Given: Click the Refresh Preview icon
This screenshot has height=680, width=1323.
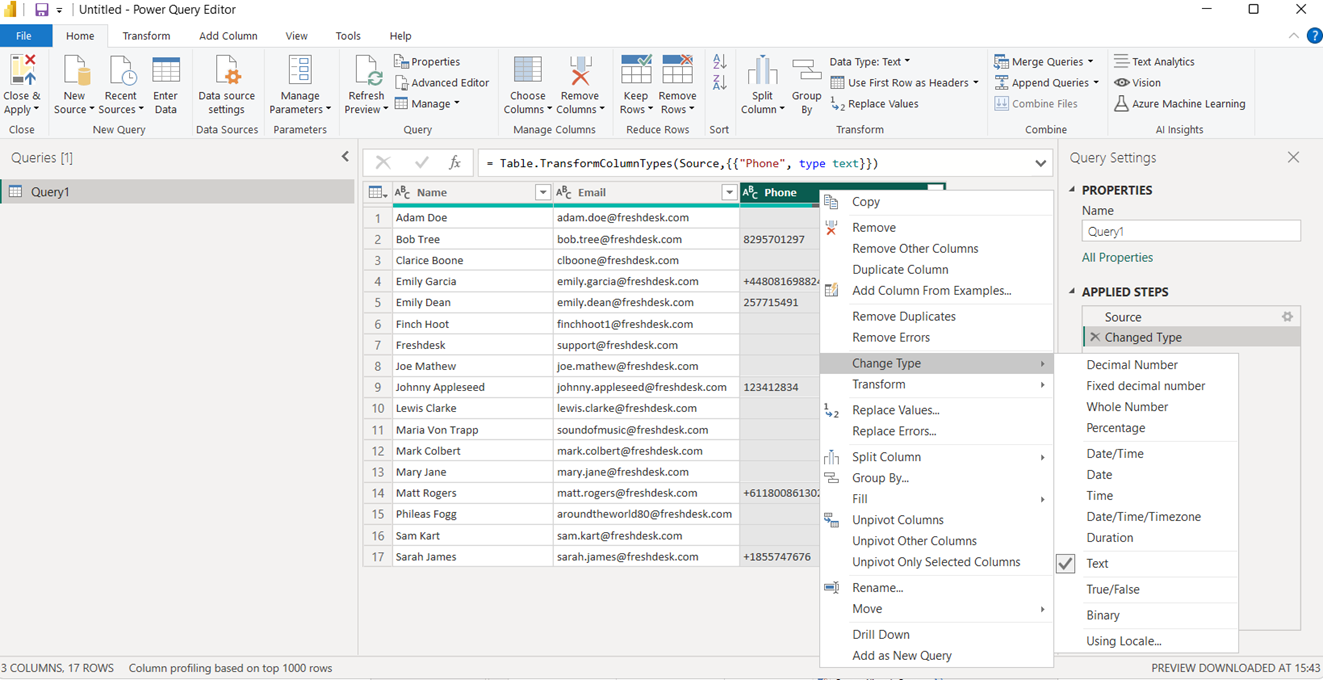Looking at the screenshot, I should [366, 71].
